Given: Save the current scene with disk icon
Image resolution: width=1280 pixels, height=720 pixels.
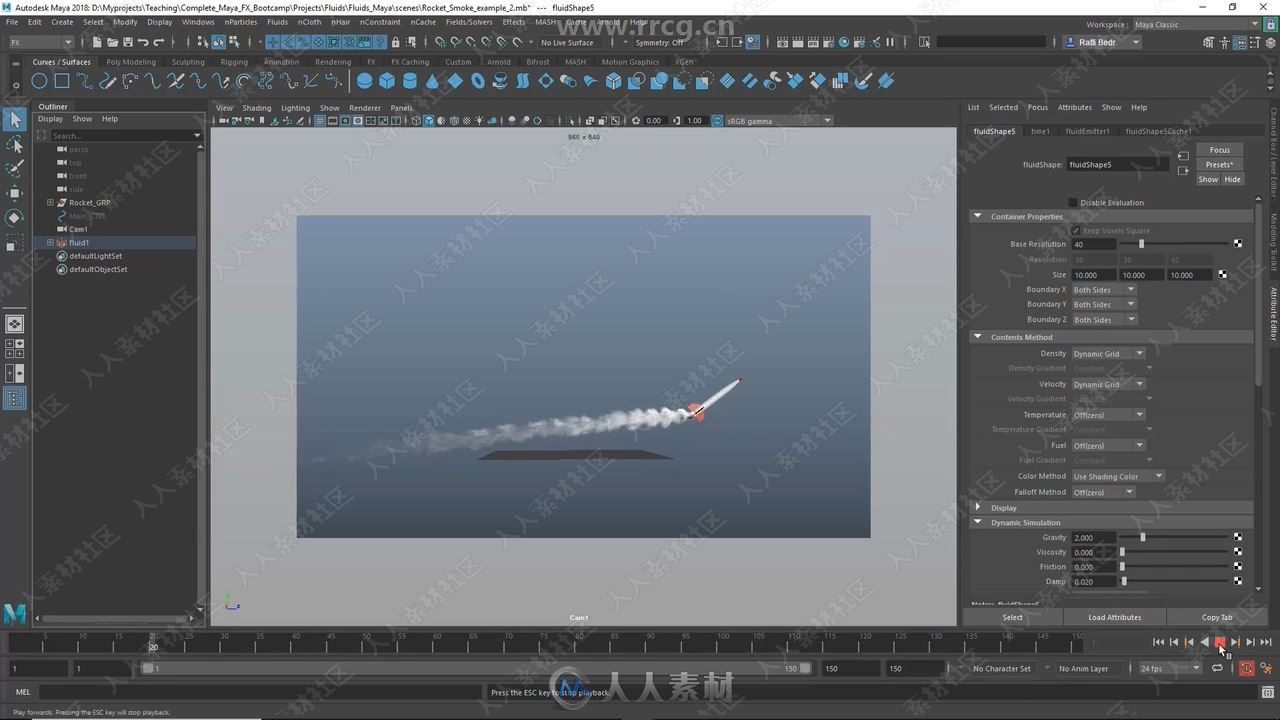Looking at the screenshot, I should 127,42.
